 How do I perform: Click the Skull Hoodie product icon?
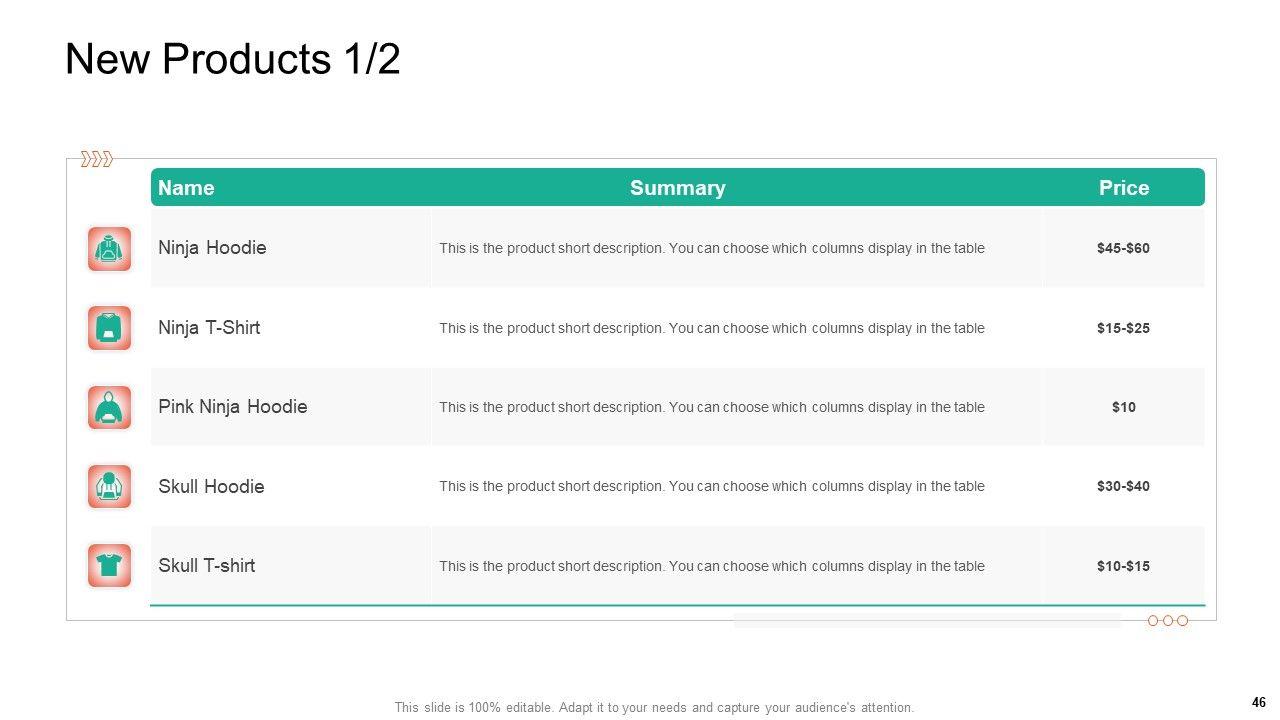[109, 486]
